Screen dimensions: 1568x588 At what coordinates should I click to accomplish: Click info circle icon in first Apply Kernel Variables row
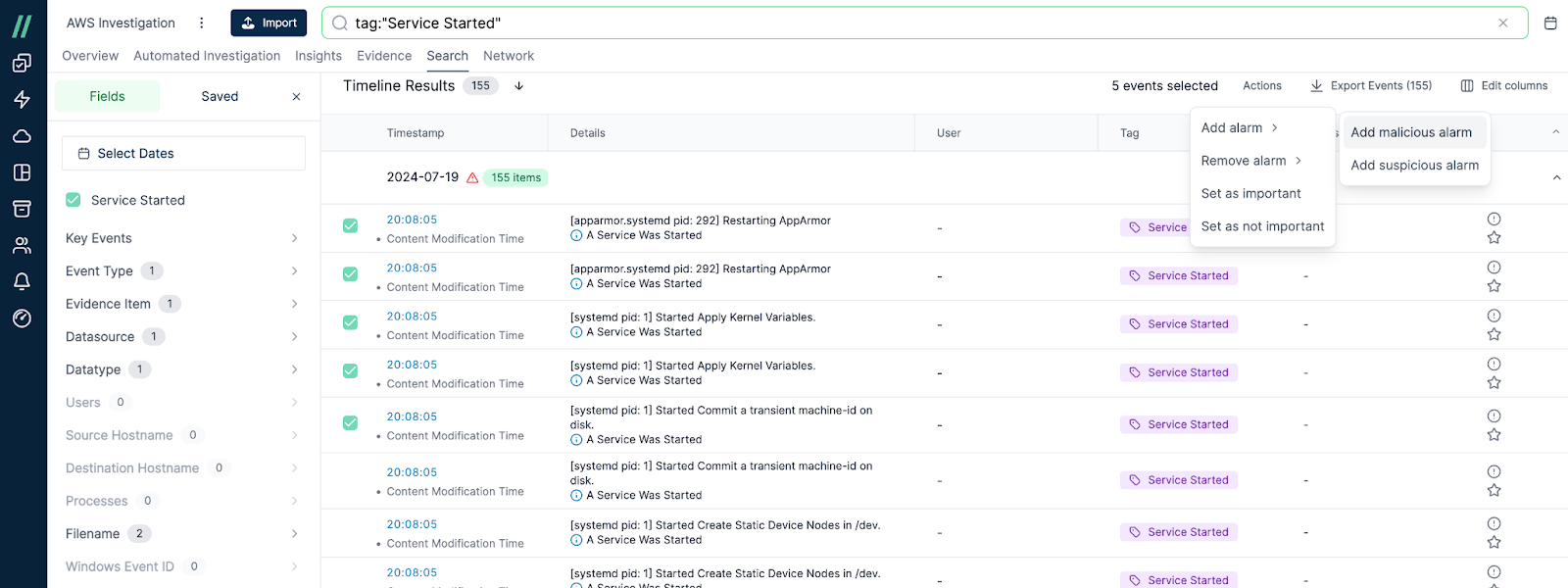576,332
